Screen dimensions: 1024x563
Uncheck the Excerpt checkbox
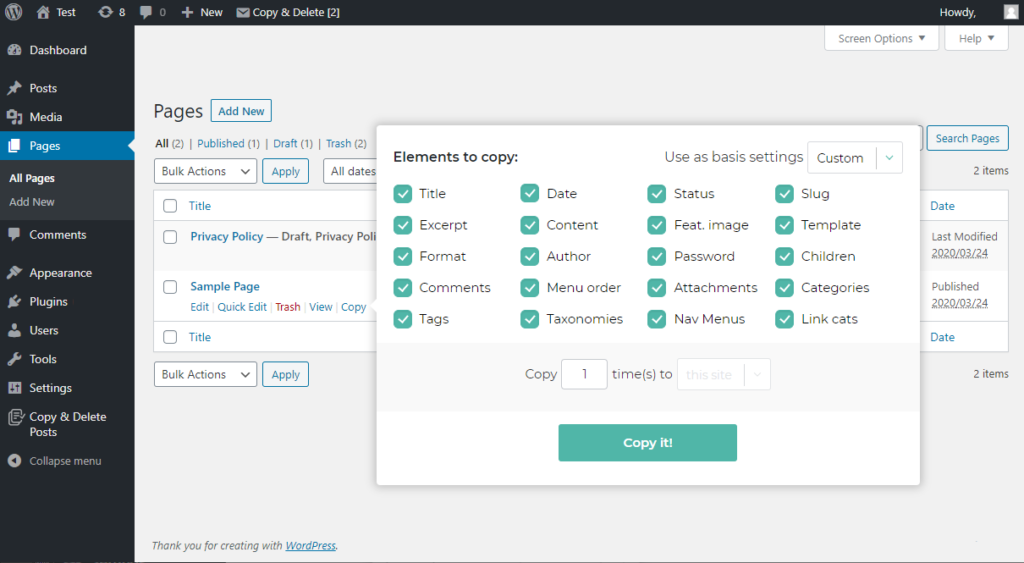[x=403, y=225]
